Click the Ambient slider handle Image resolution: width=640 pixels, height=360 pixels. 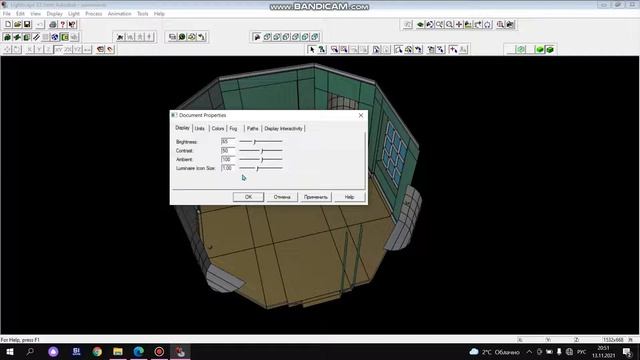[262, 160]
